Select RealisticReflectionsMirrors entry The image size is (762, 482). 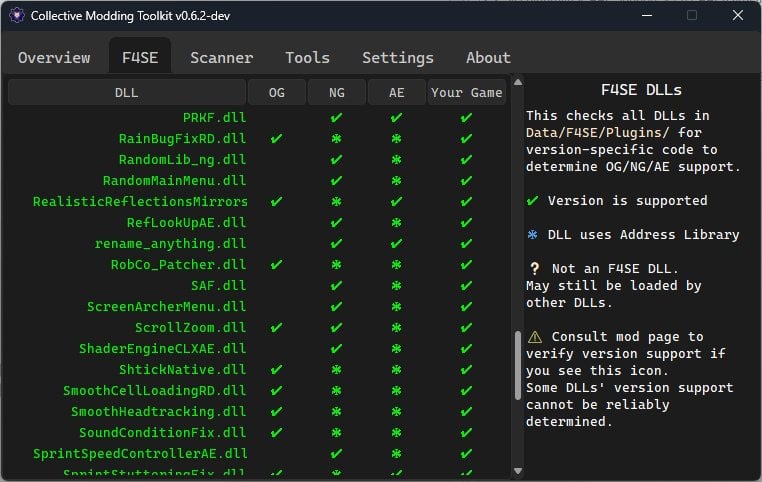coord(140,201)
